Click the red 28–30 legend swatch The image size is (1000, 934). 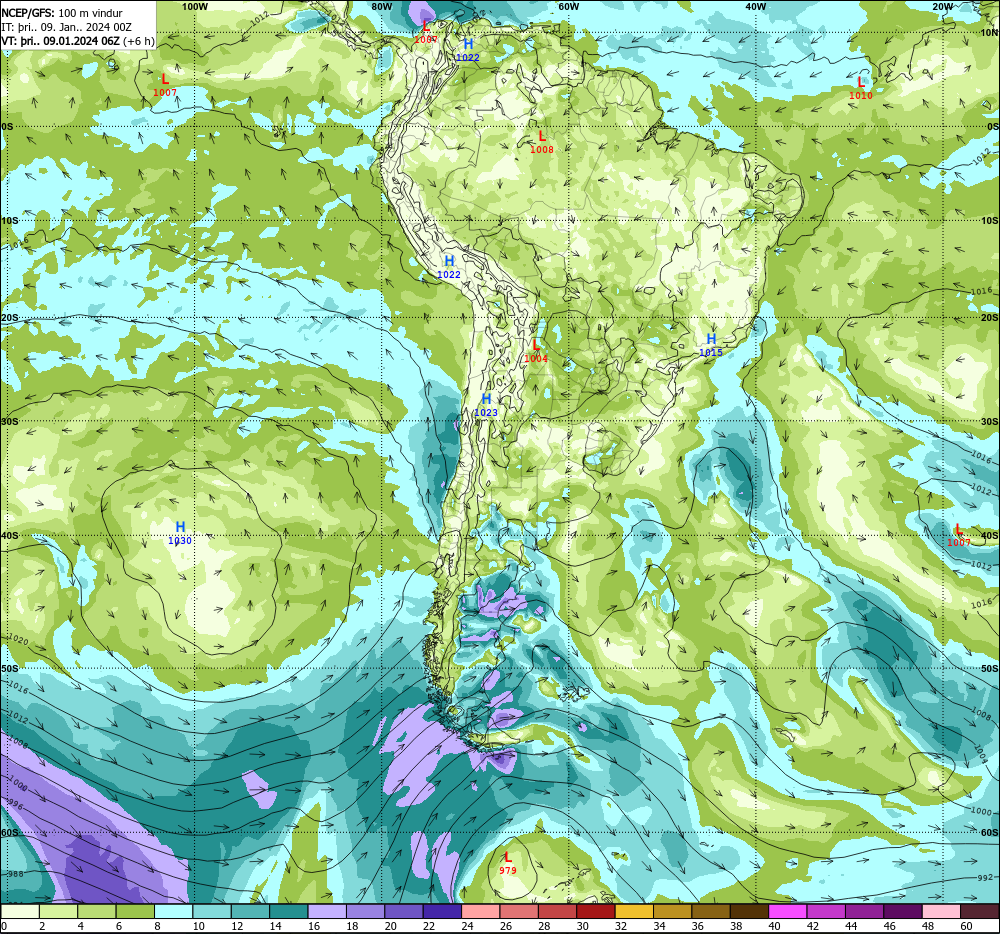[x=557, y=912]
